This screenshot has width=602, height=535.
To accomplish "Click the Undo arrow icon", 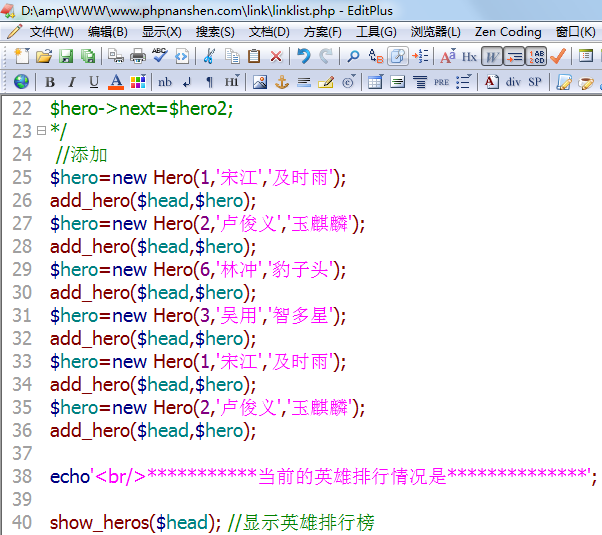I will pos(303,56).
